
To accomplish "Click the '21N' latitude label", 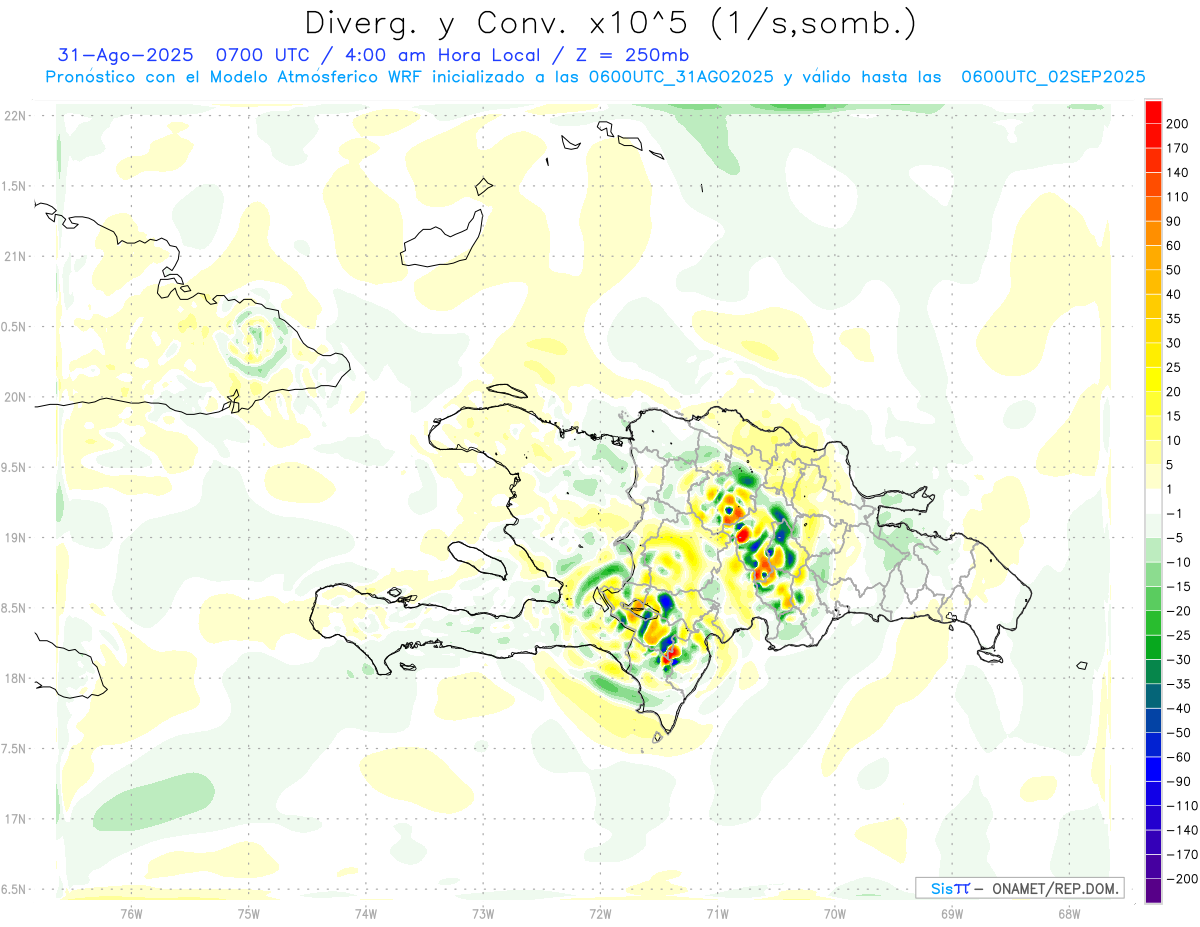I will pos(15,256).
